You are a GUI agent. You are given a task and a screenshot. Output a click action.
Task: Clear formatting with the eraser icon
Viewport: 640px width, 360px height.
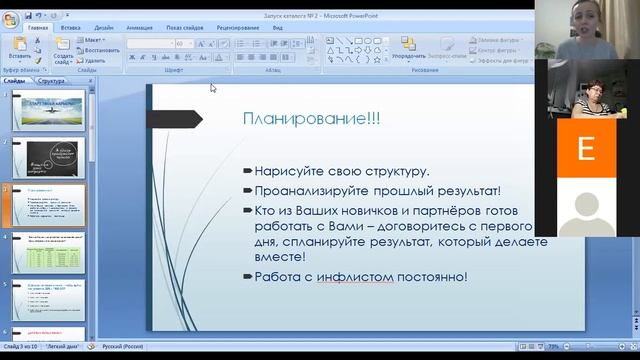[x=224, y=44]
